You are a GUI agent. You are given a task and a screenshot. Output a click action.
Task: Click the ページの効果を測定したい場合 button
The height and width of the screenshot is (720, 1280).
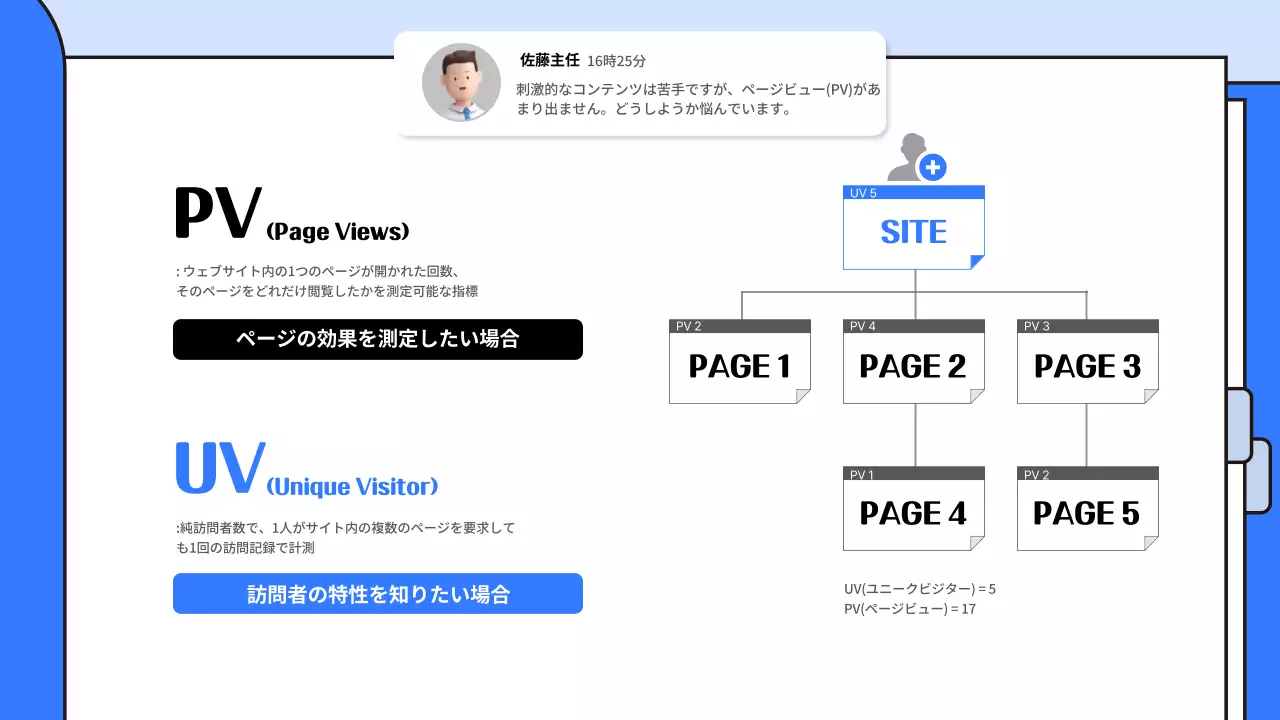[x=377, y=339]
